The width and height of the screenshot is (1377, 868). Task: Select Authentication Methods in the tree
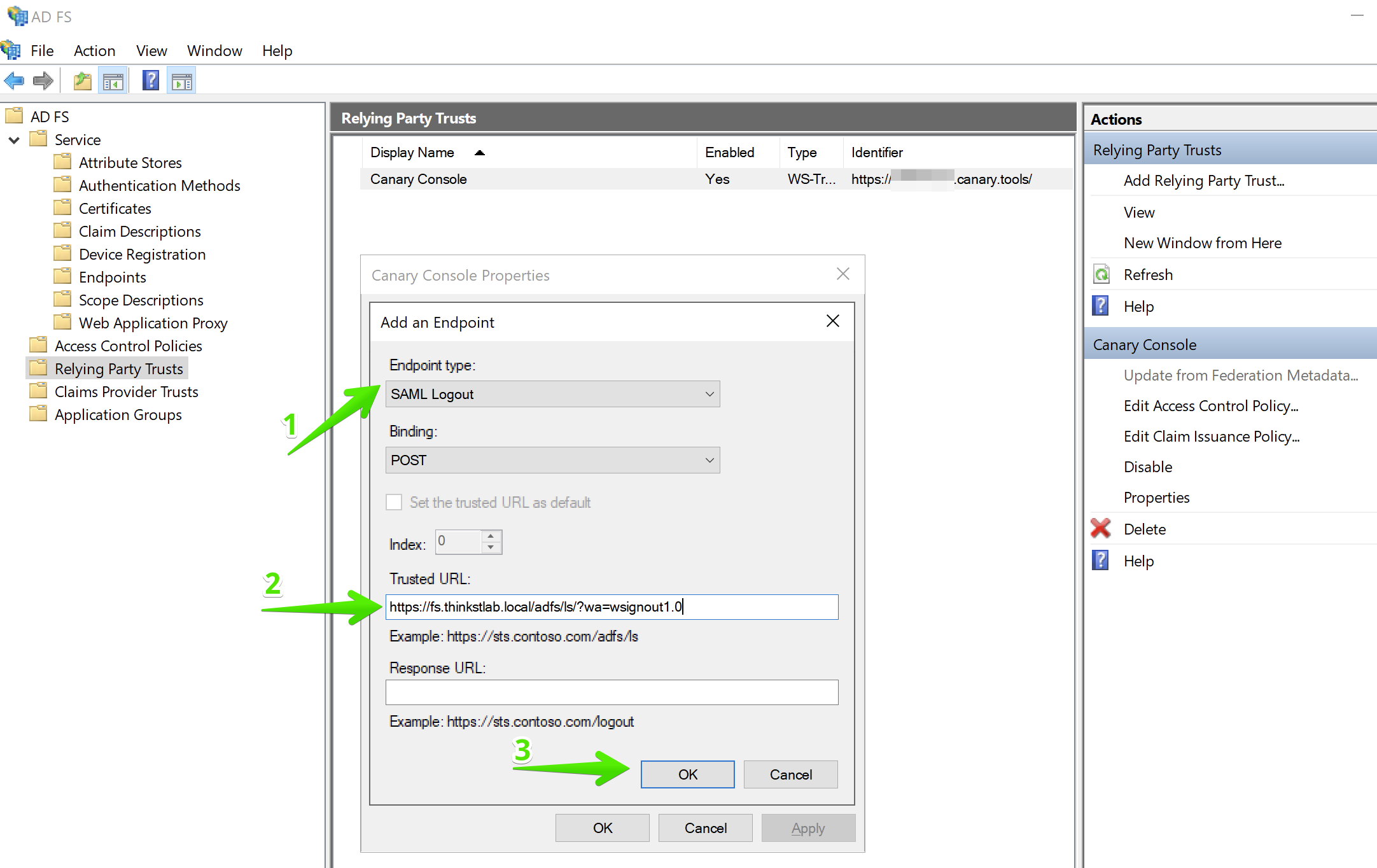pos(159,185)
